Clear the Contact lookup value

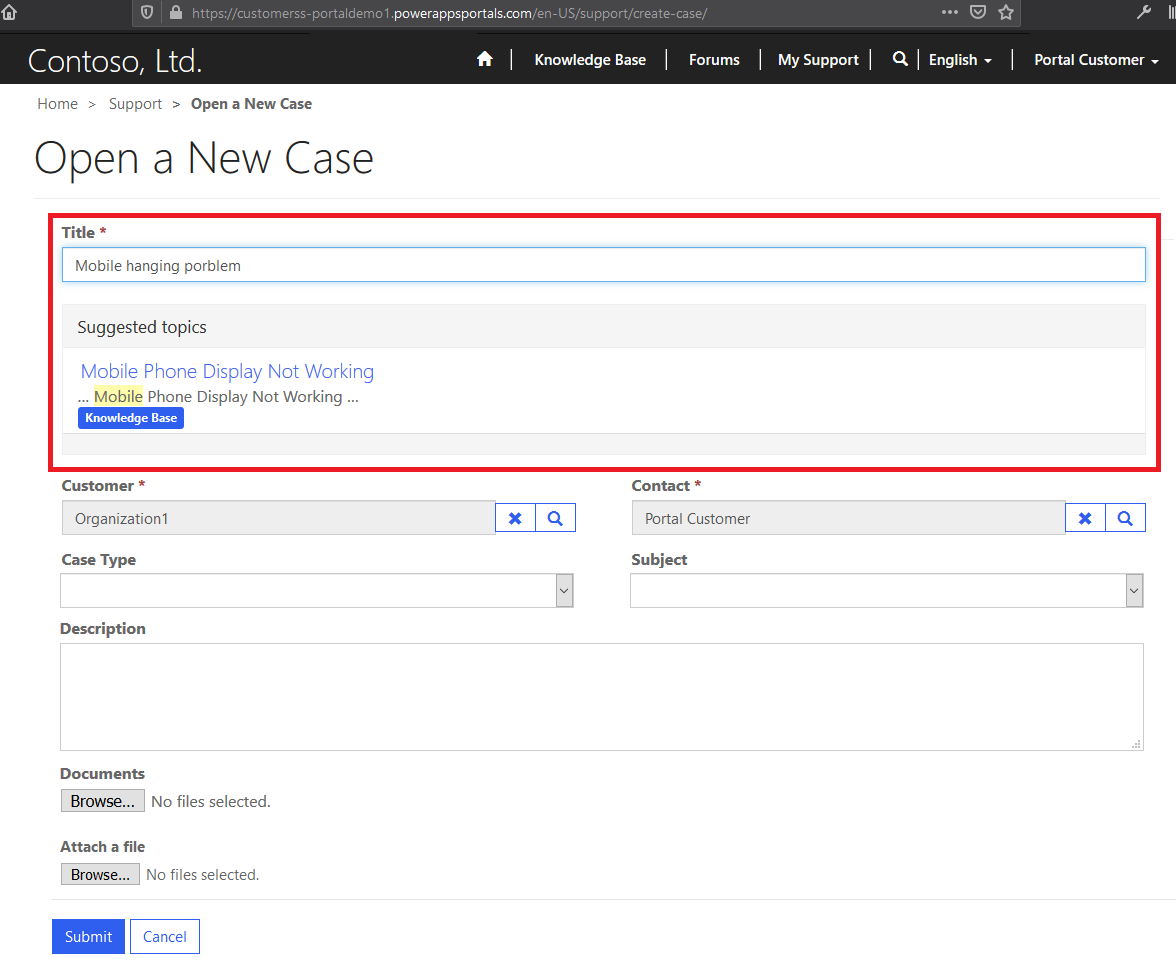[x=1085, y=518]
